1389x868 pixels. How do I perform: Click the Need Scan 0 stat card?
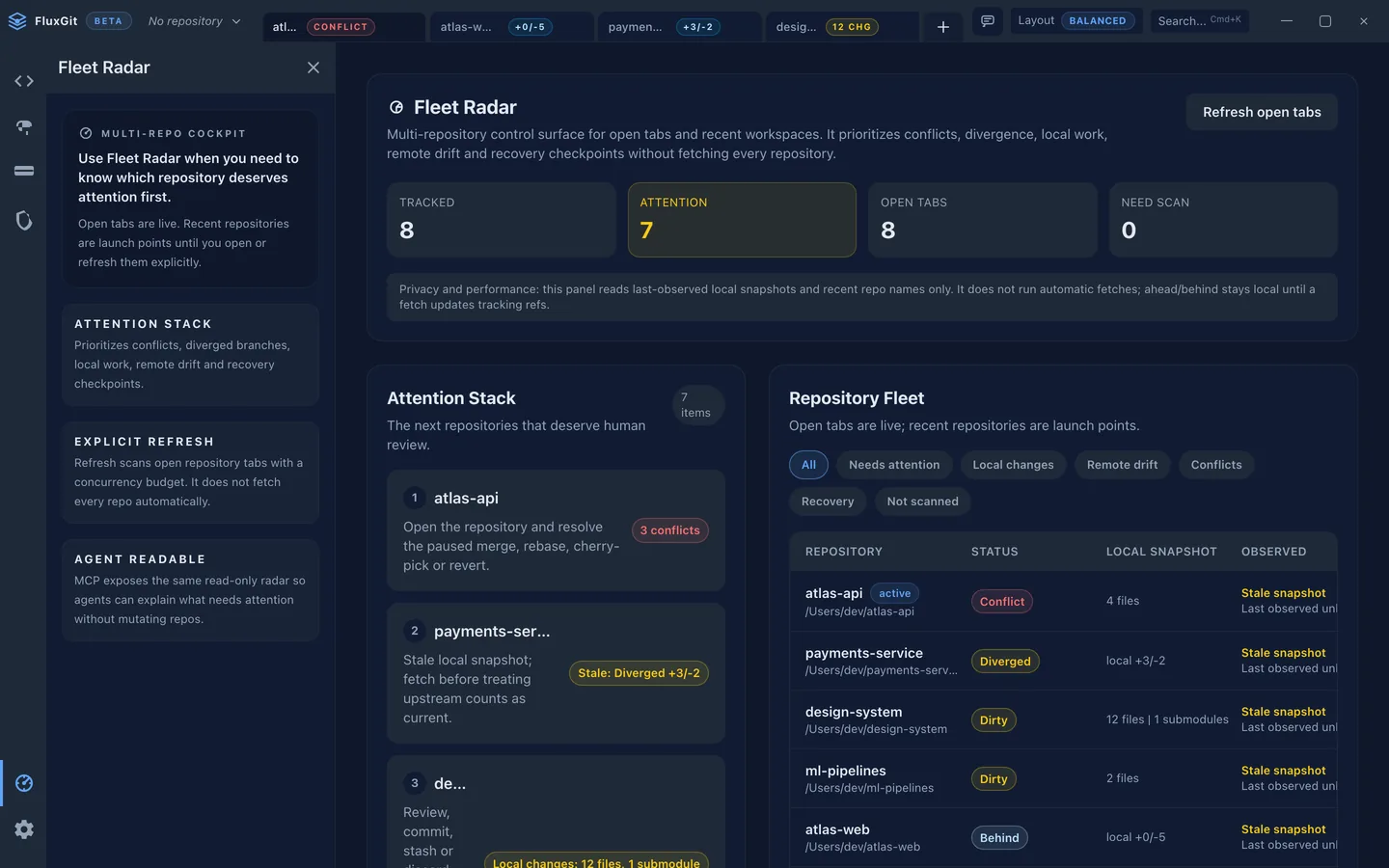coord(1223,220)
